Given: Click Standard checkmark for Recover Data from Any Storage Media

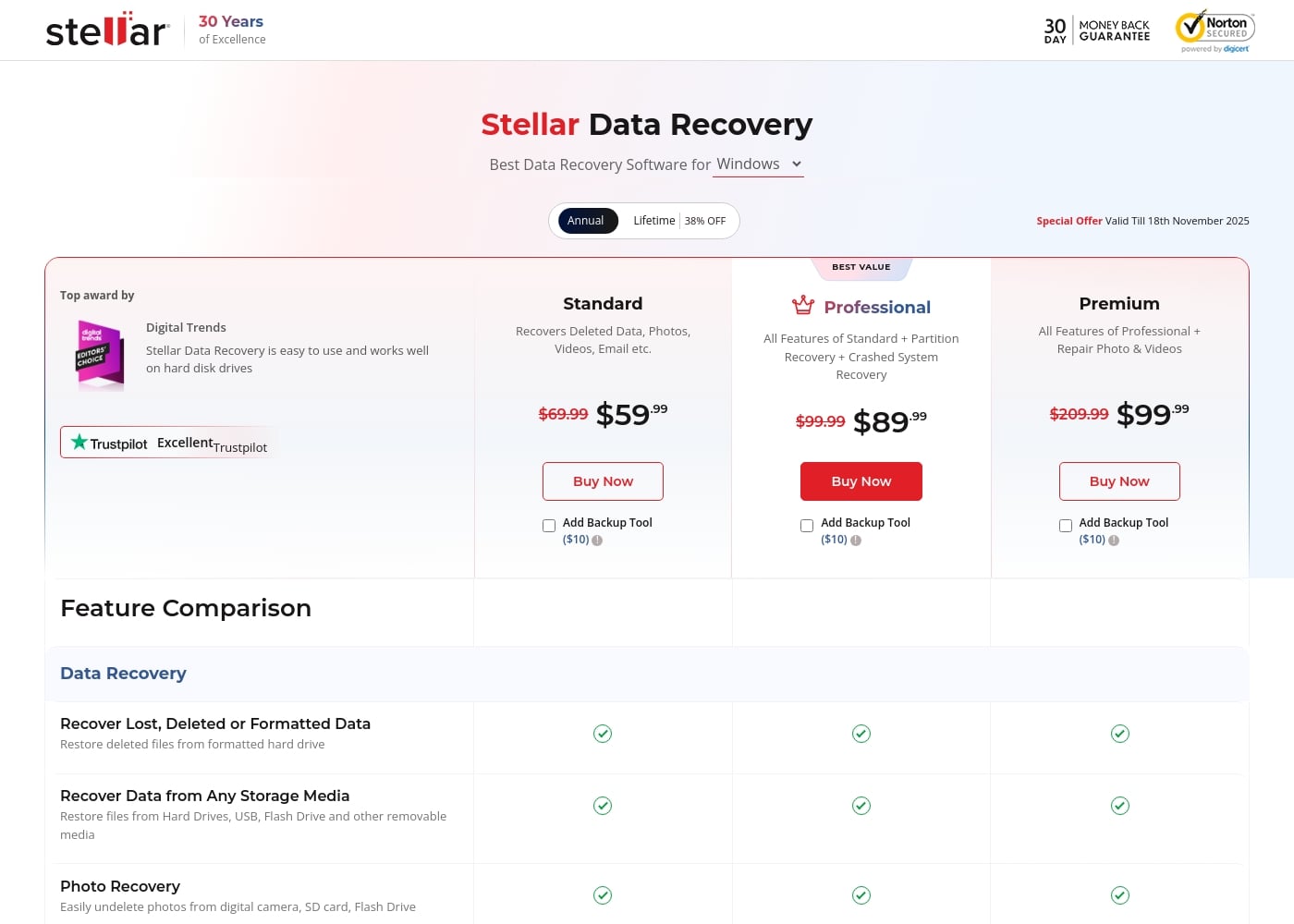Looking at the screenshot, I should 603,806.
